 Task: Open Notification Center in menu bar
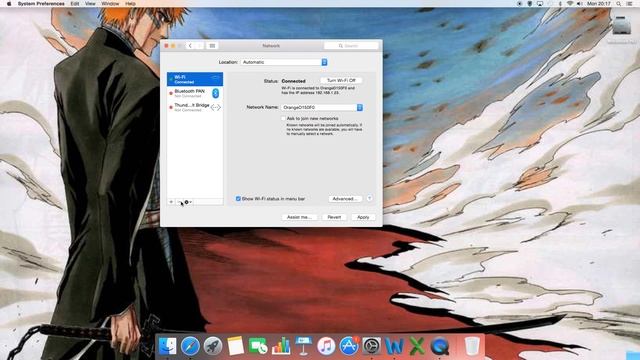[630, 3]
